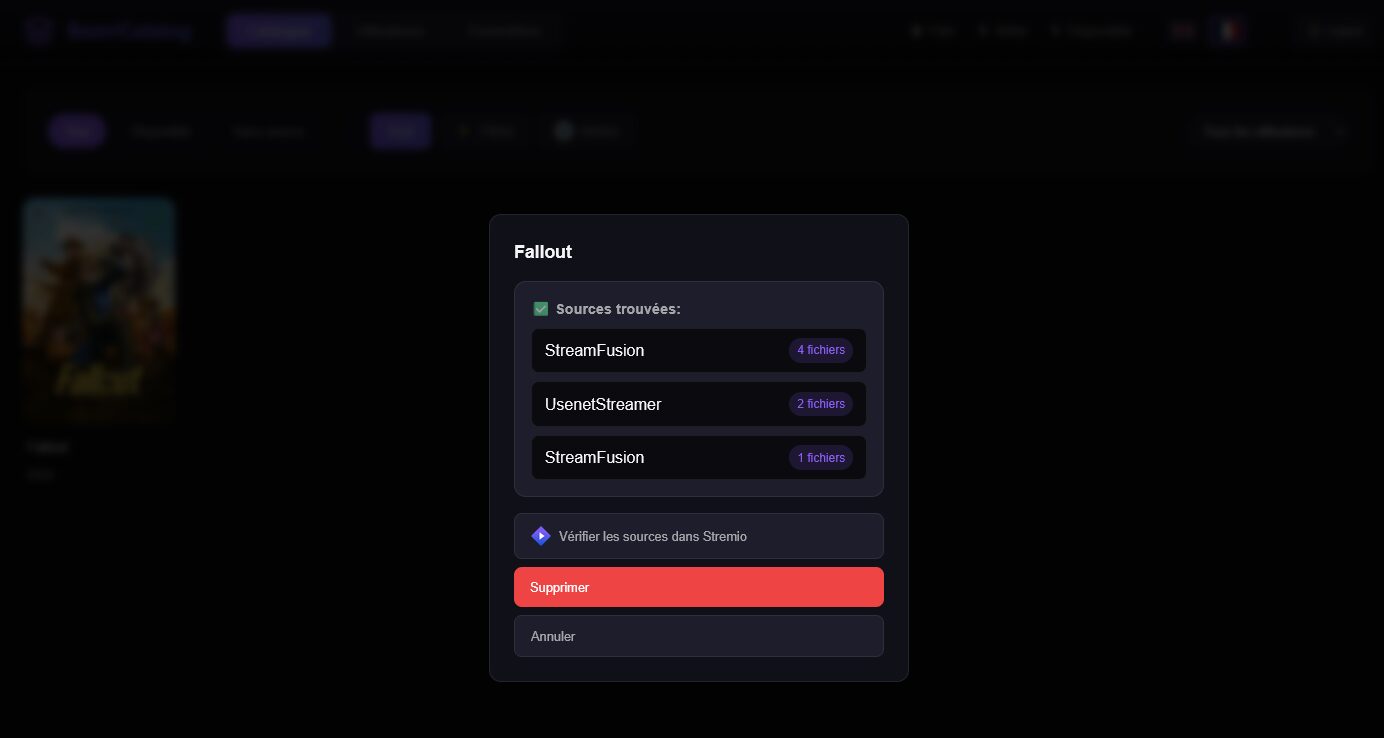Open the dropdown at right of filter bar
The height and width of the screenshot is (738, 1384).
pyautogui.click(x=1272, y=131)
